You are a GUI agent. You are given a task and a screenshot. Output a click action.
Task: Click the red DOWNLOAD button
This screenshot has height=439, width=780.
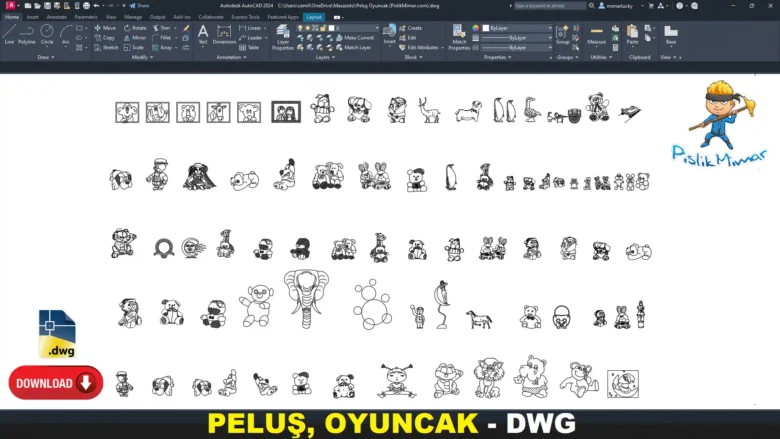click(x=56, y=383)
